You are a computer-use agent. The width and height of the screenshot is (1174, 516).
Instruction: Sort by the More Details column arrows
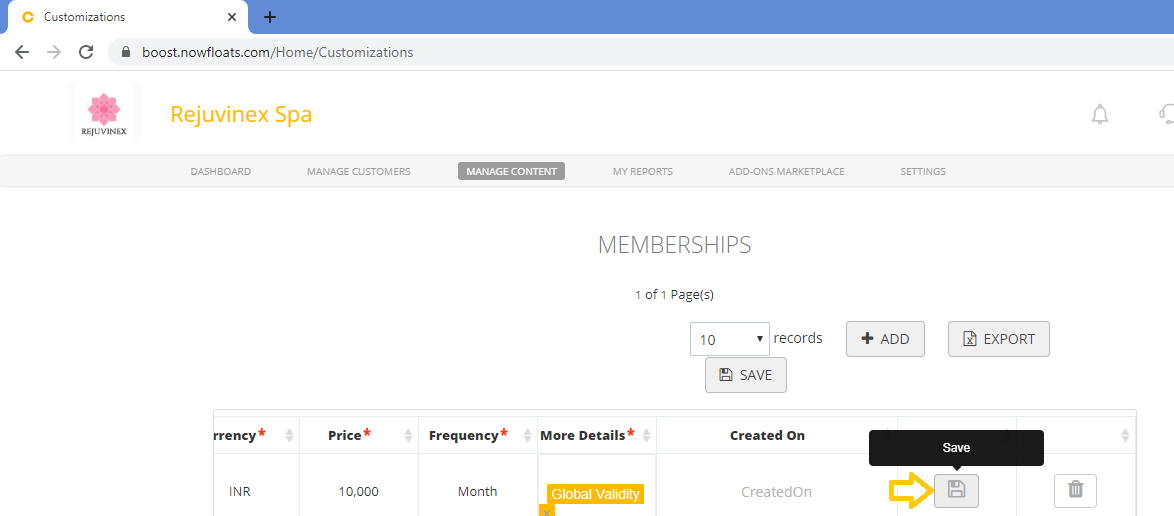(646, 435)
